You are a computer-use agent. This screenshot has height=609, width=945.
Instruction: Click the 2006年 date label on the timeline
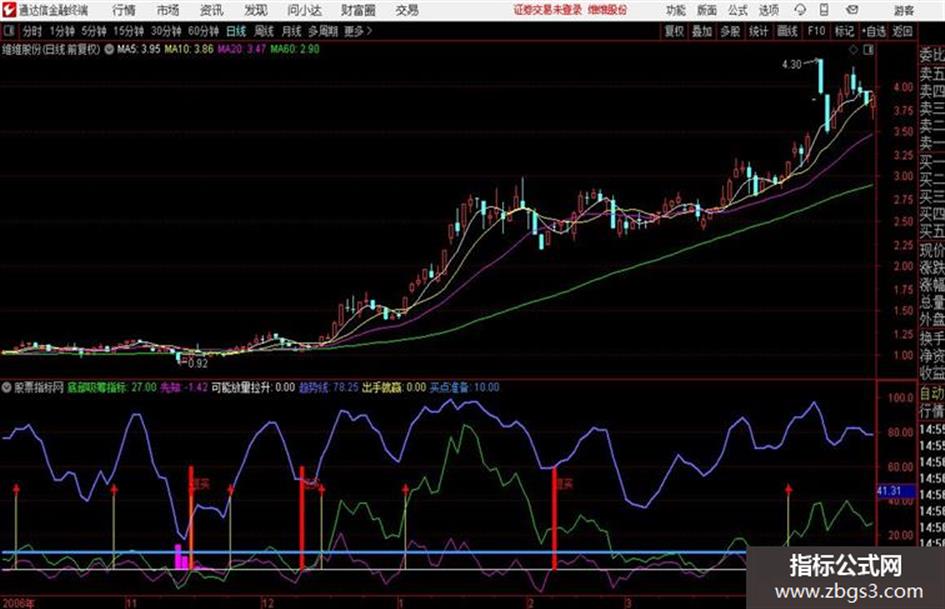click(x=18, y=602)
